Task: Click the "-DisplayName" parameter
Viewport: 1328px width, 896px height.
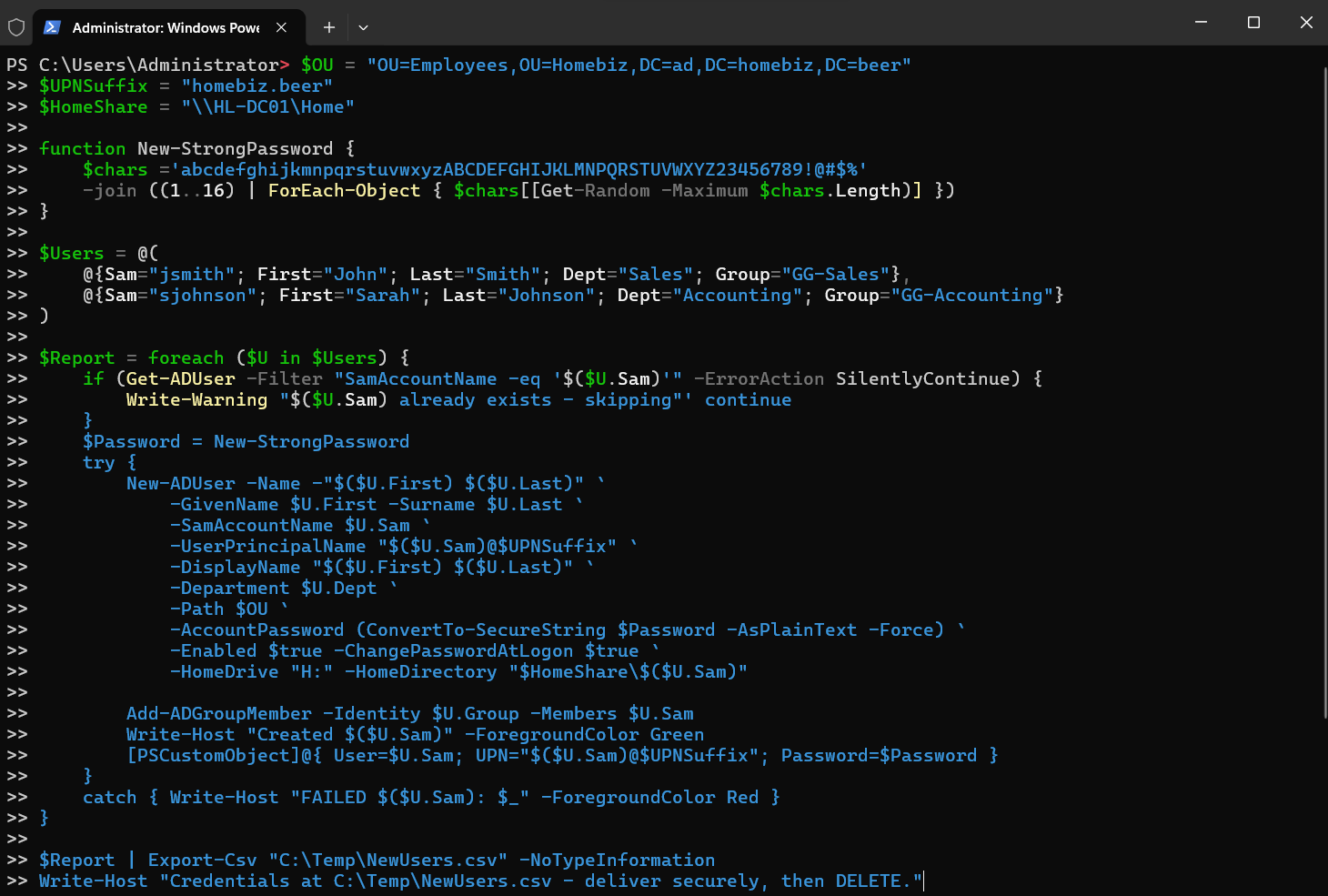Action: (x=236, y=567)
